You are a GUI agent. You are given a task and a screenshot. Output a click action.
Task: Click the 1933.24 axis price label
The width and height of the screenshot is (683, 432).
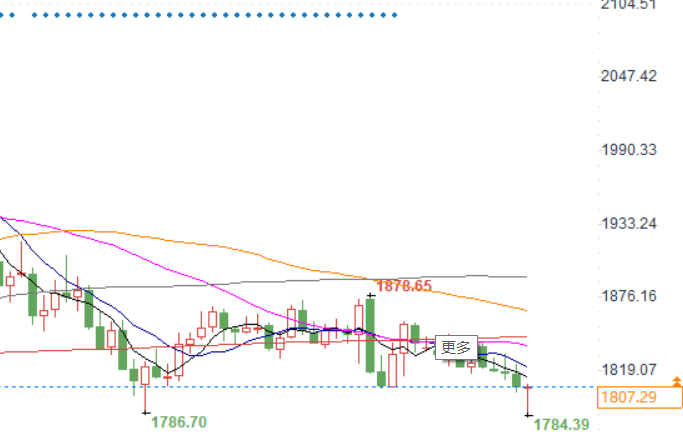click(629, 223)
